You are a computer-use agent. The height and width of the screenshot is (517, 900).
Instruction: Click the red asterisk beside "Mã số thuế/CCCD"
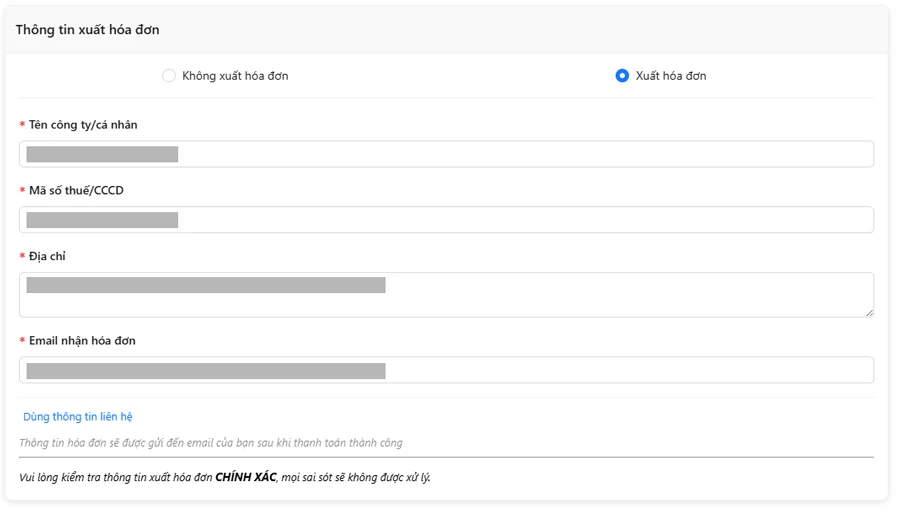[22, 192]
